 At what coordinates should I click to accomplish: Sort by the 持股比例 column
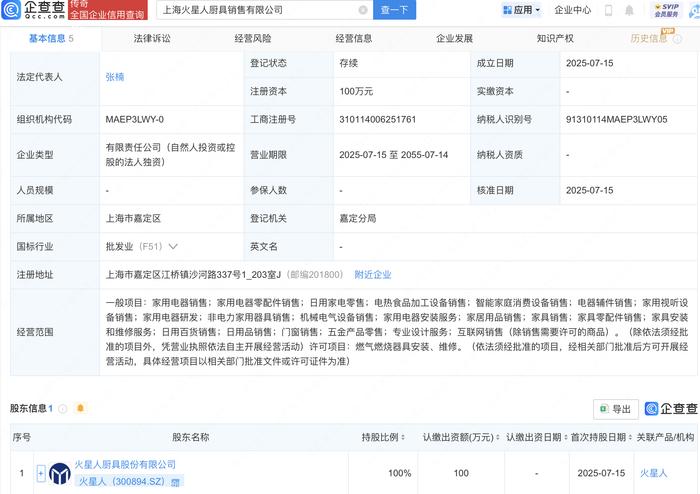tap(383, 437)
